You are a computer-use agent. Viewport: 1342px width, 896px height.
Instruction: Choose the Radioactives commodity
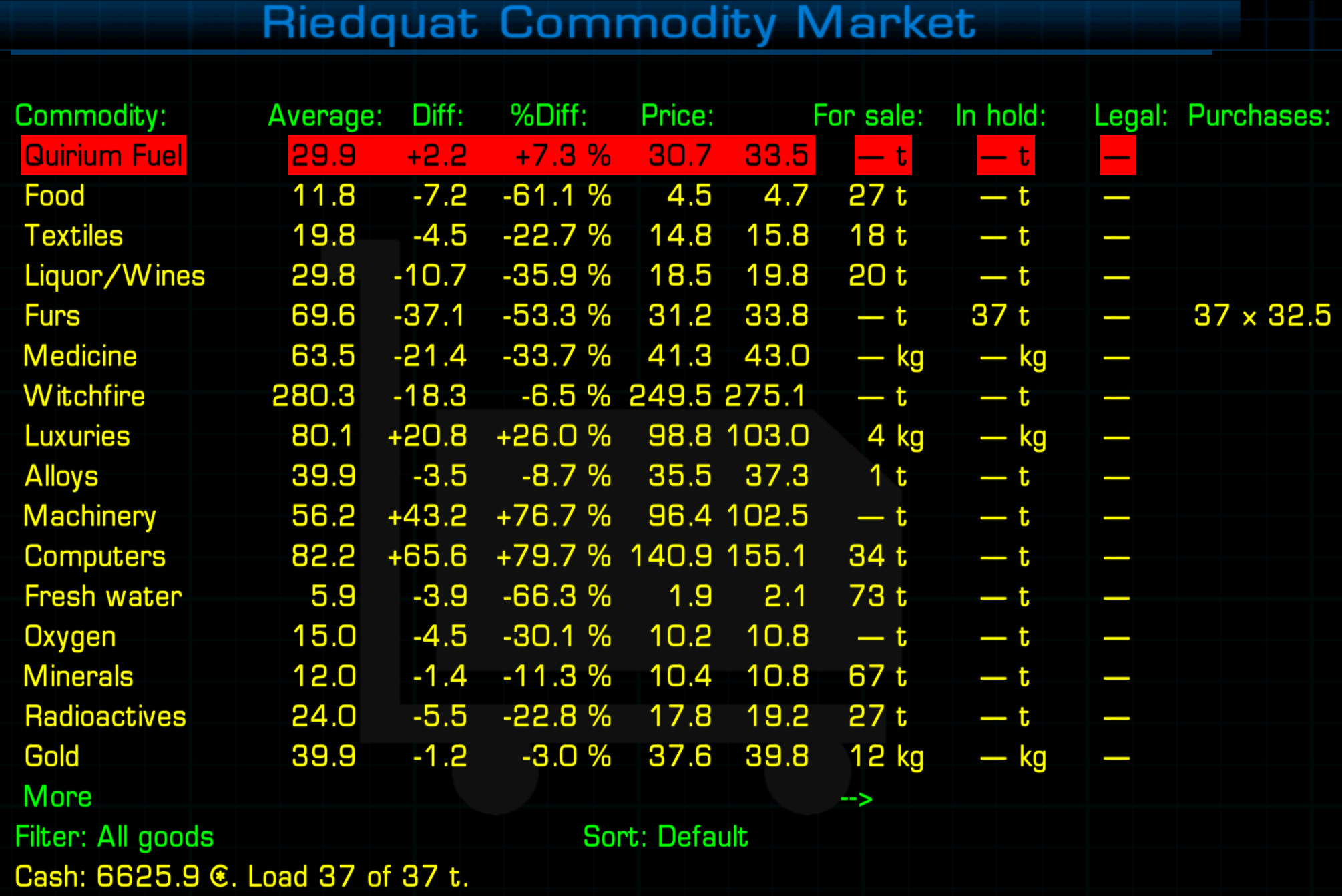(105, 716)
